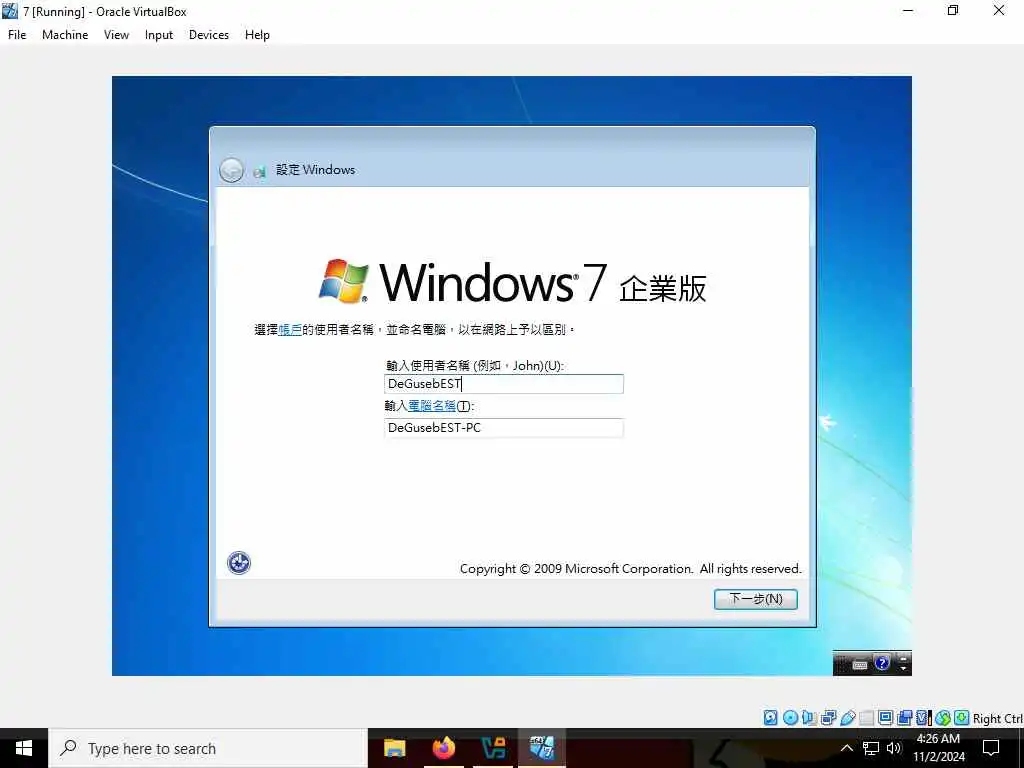
Task: Click the 電腦名稱 computer name hyperlink
Action: tap(432, 406)
